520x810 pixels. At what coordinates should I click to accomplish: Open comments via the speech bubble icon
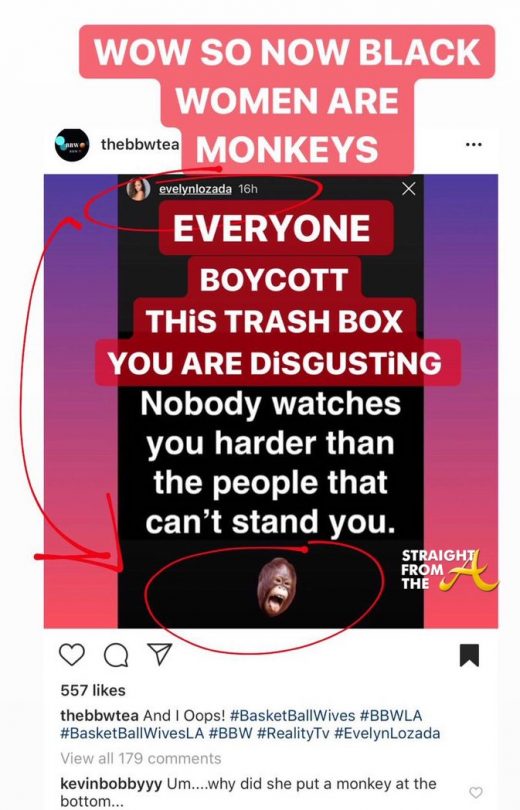tap(116, 655)
